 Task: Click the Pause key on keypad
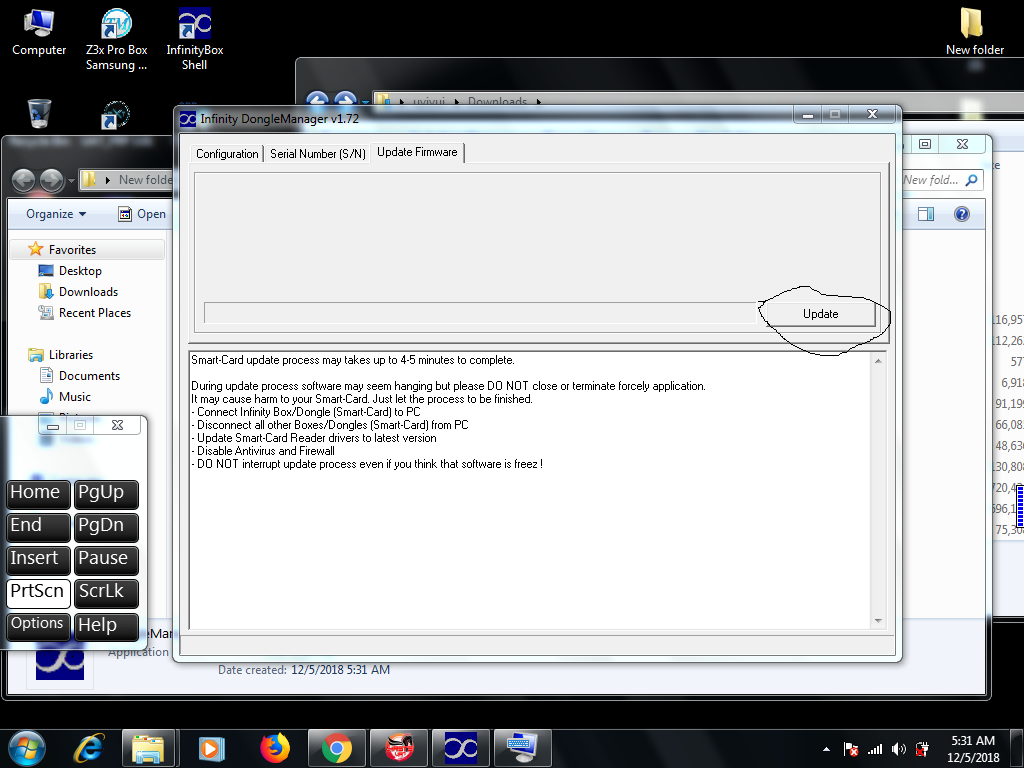point(106,560)
